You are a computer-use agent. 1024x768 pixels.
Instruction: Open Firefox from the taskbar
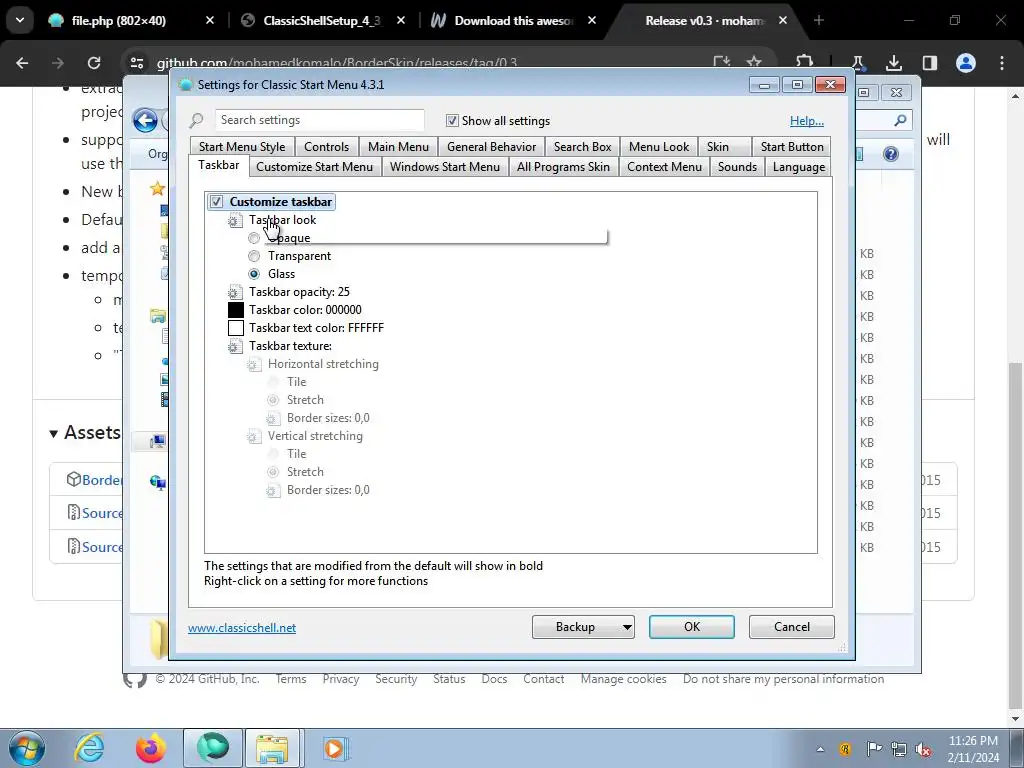pyautogui.click(x=150, y=748)
